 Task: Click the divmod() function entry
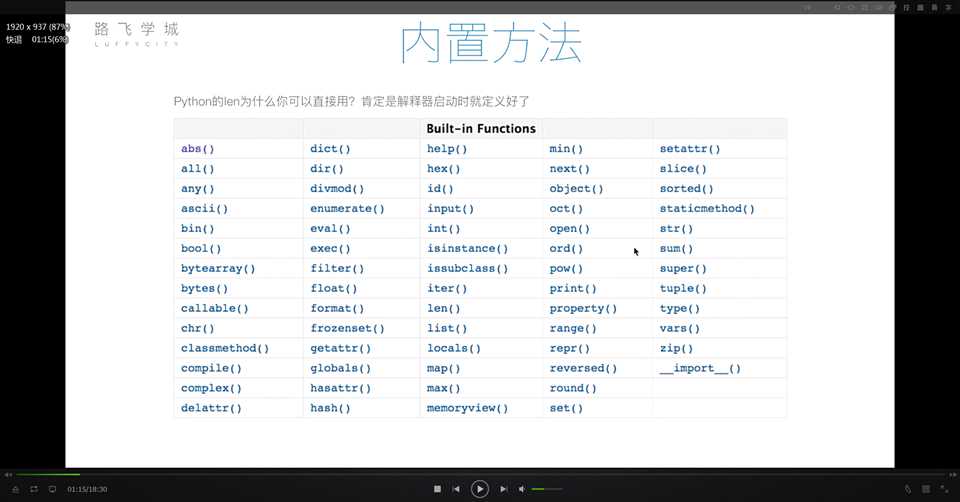(337, 189)
